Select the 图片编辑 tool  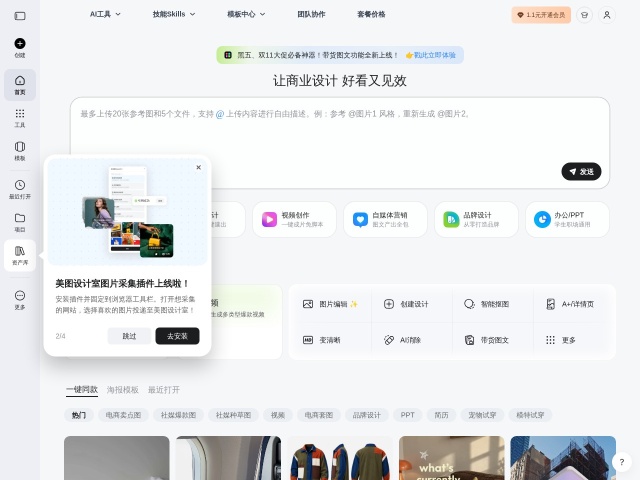click(330, 304)
